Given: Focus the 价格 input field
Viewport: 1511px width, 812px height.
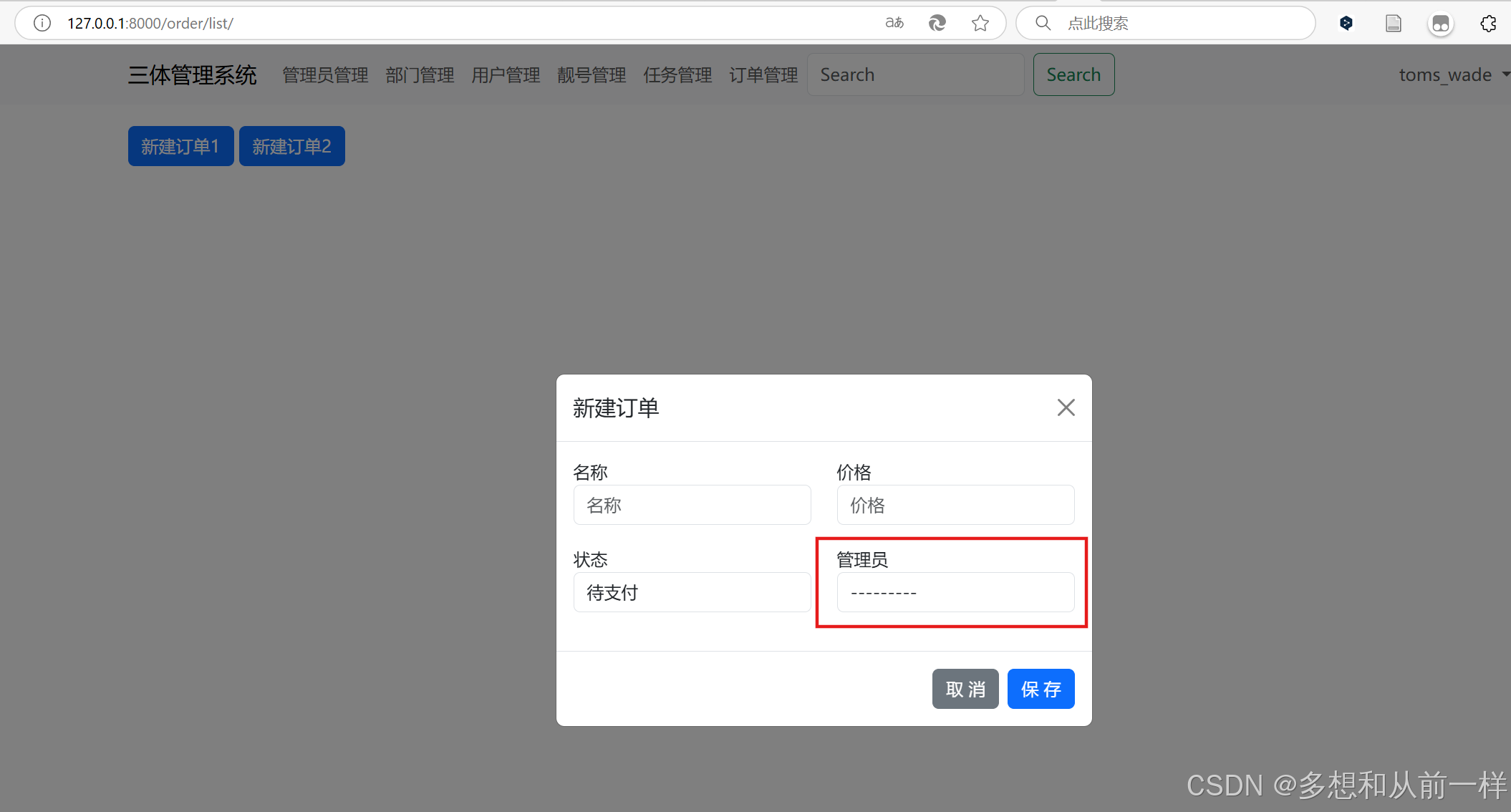Looking at the screenshot, I should coord(955,505).
